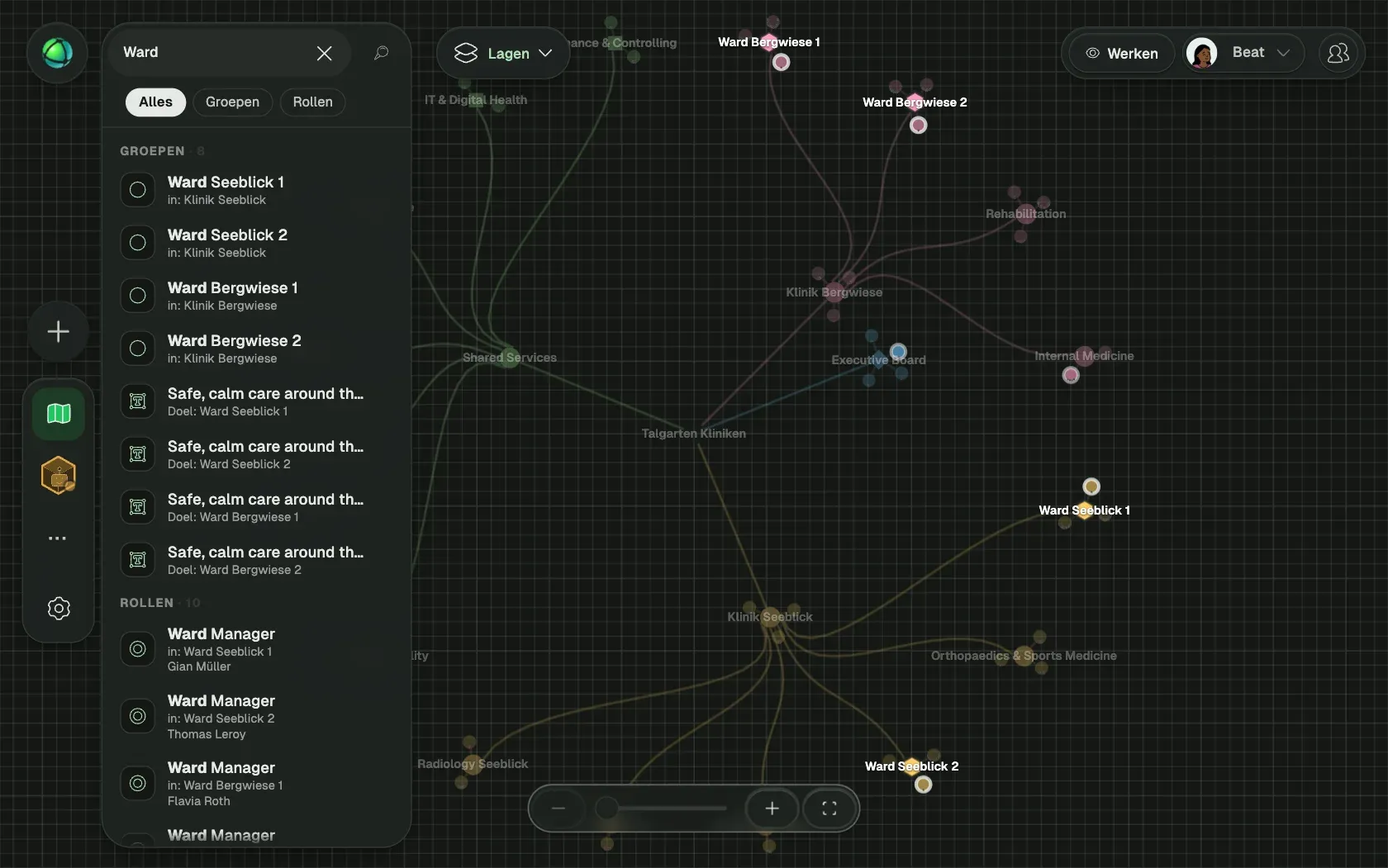Select Ward Bergwiese 2 group result
Viewport: 1388px width, 868px height.
pos(257,349)
